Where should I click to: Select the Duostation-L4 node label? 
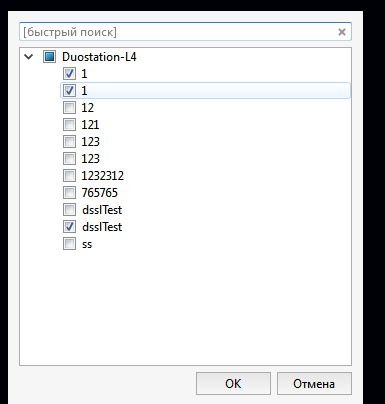pos(99,57)
